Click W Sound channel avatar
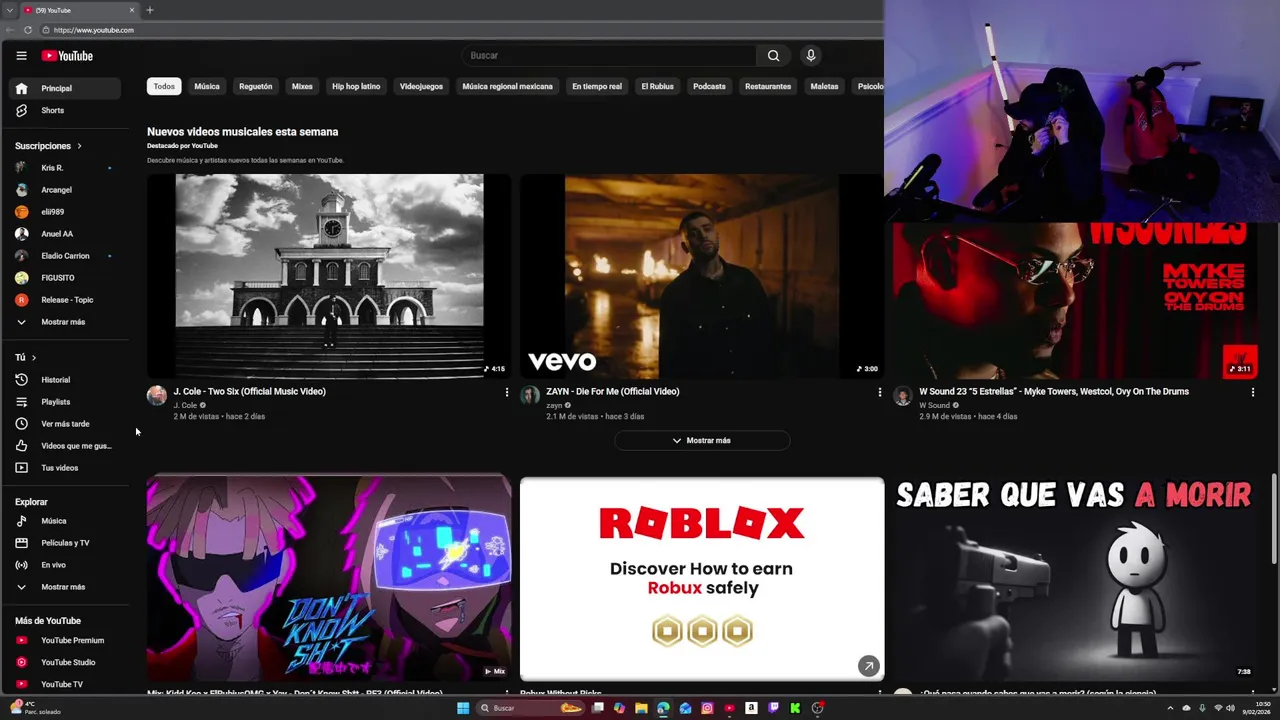 [x=903, y=395]
